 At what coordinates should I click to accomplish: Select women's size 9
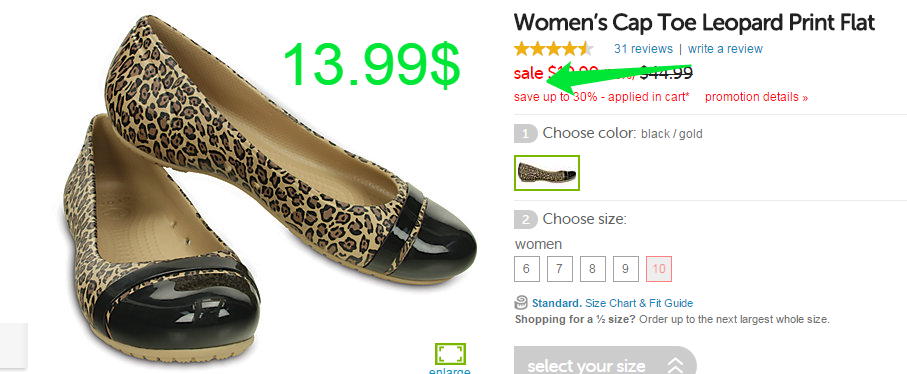coord(626,269)
